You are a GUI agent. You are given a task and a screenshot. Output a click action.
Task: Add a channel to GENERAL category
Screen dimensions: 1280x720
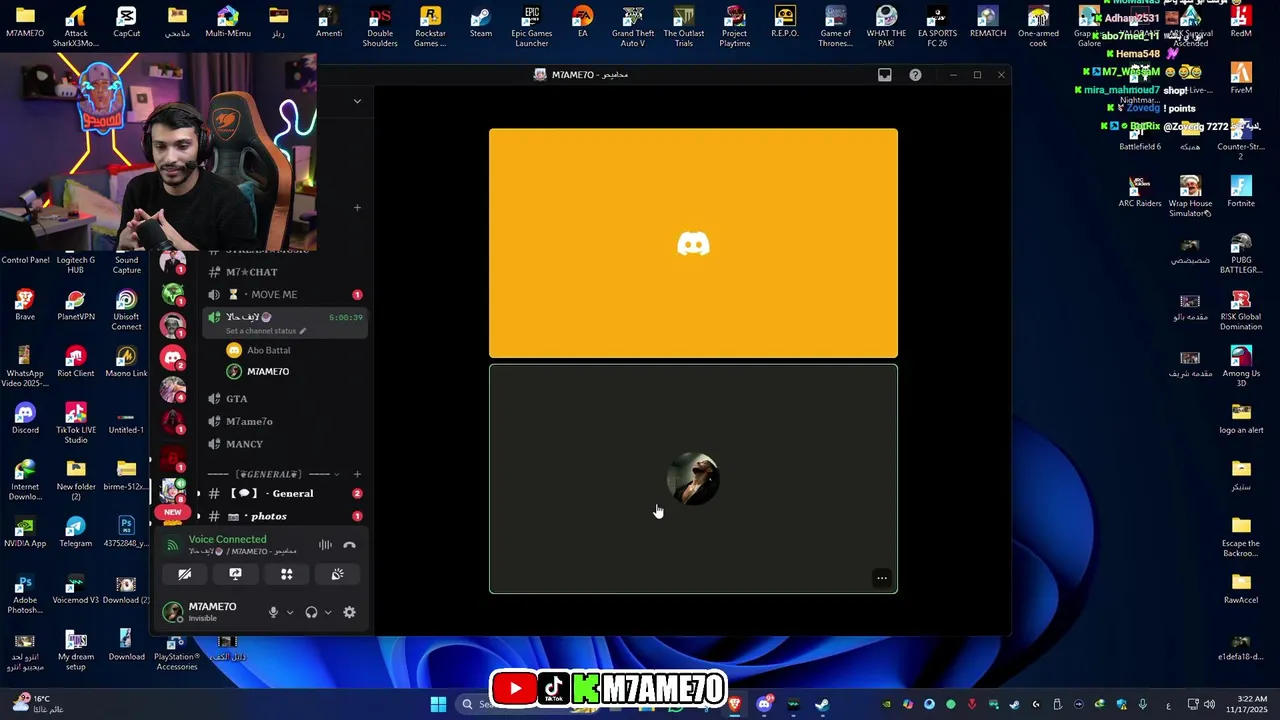pyautogui.click(x=357, y=474)
